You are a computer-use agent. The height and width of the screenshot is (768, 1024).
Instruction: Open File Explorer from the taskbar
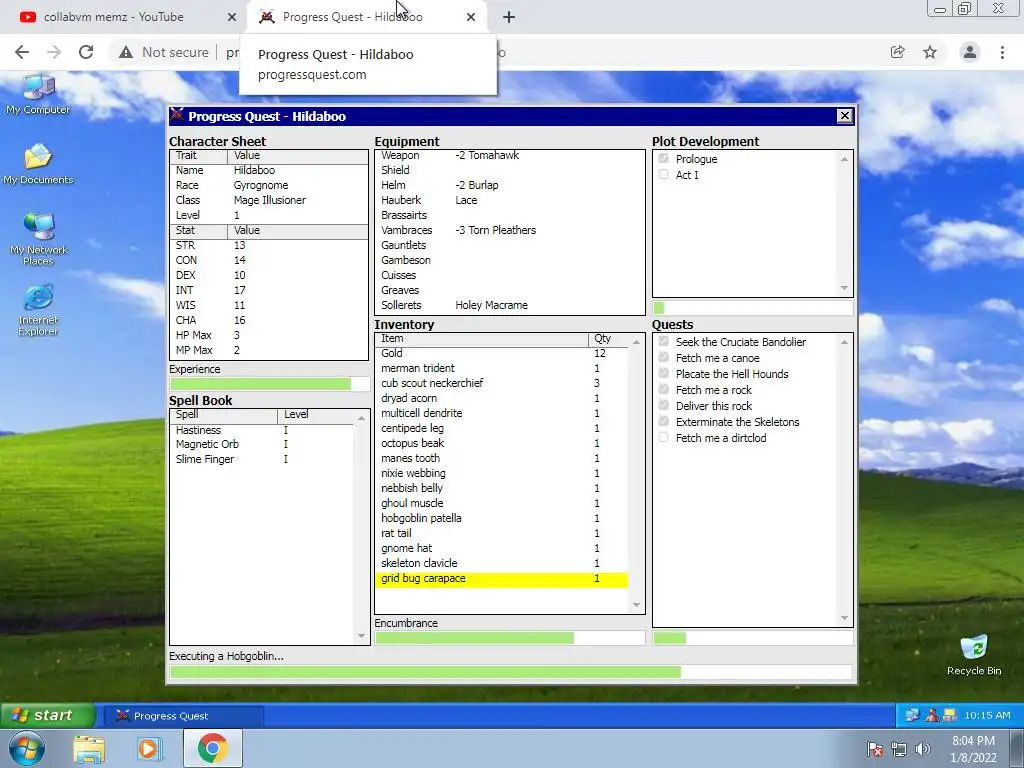click(x=89, y=749)
